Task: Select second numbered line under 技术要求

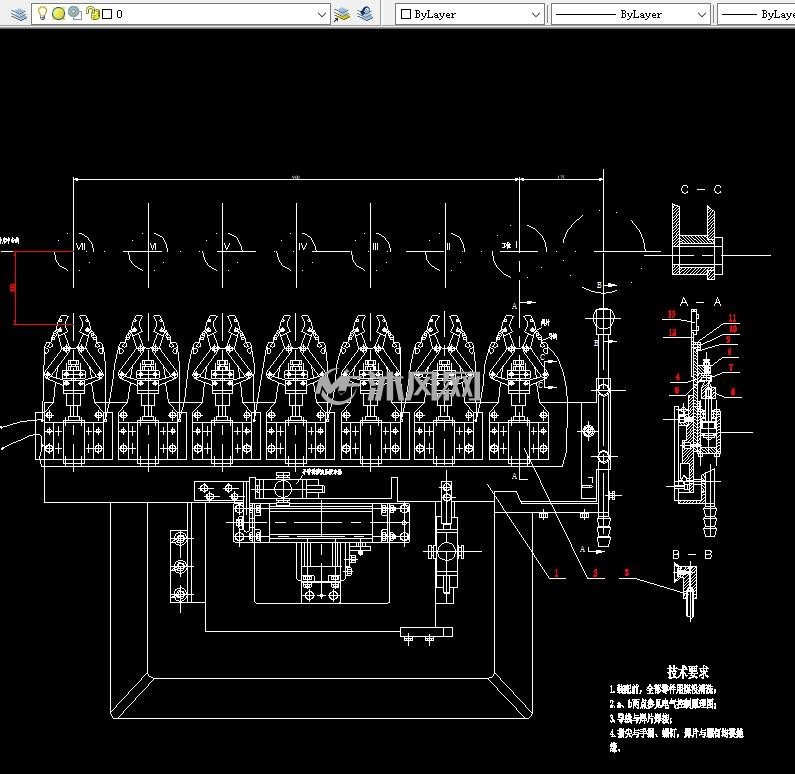Action: 663,704
